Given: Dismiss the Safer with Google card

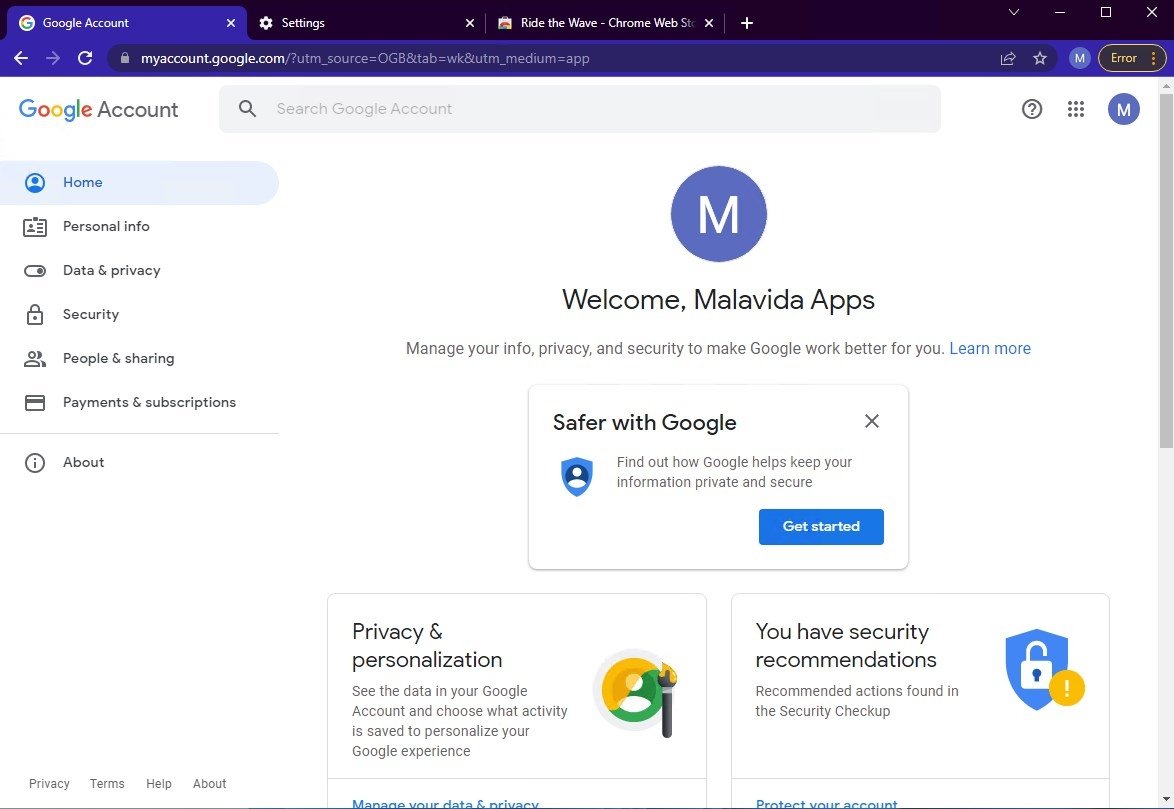Looking at the screenshot, I should tap(872, 421).
